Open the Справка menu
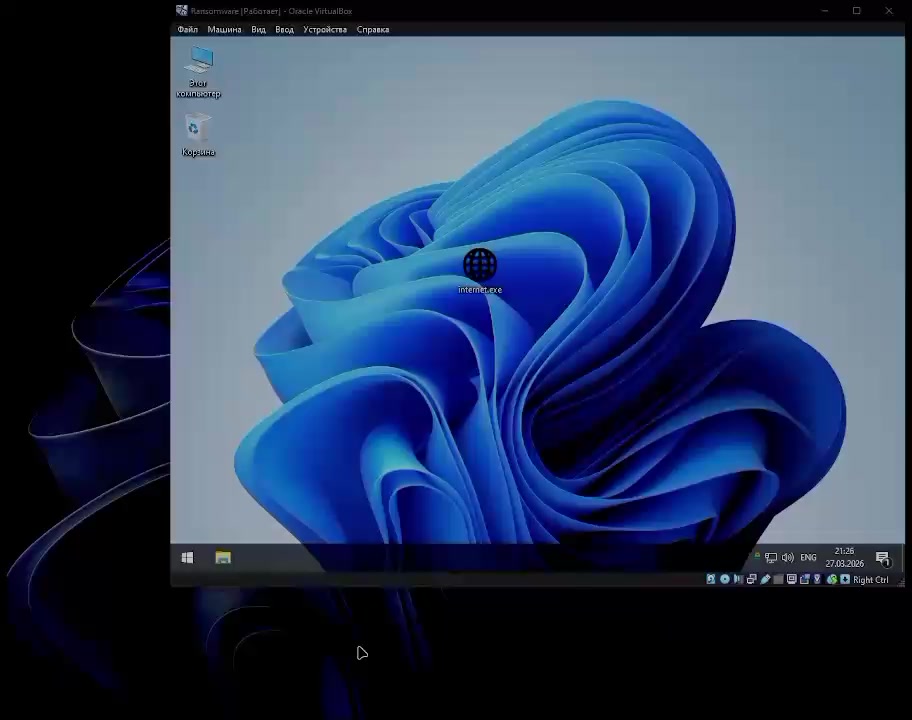The width and height of the screenshot is (912, 720). pyautogui.click(x=373, y=30)
